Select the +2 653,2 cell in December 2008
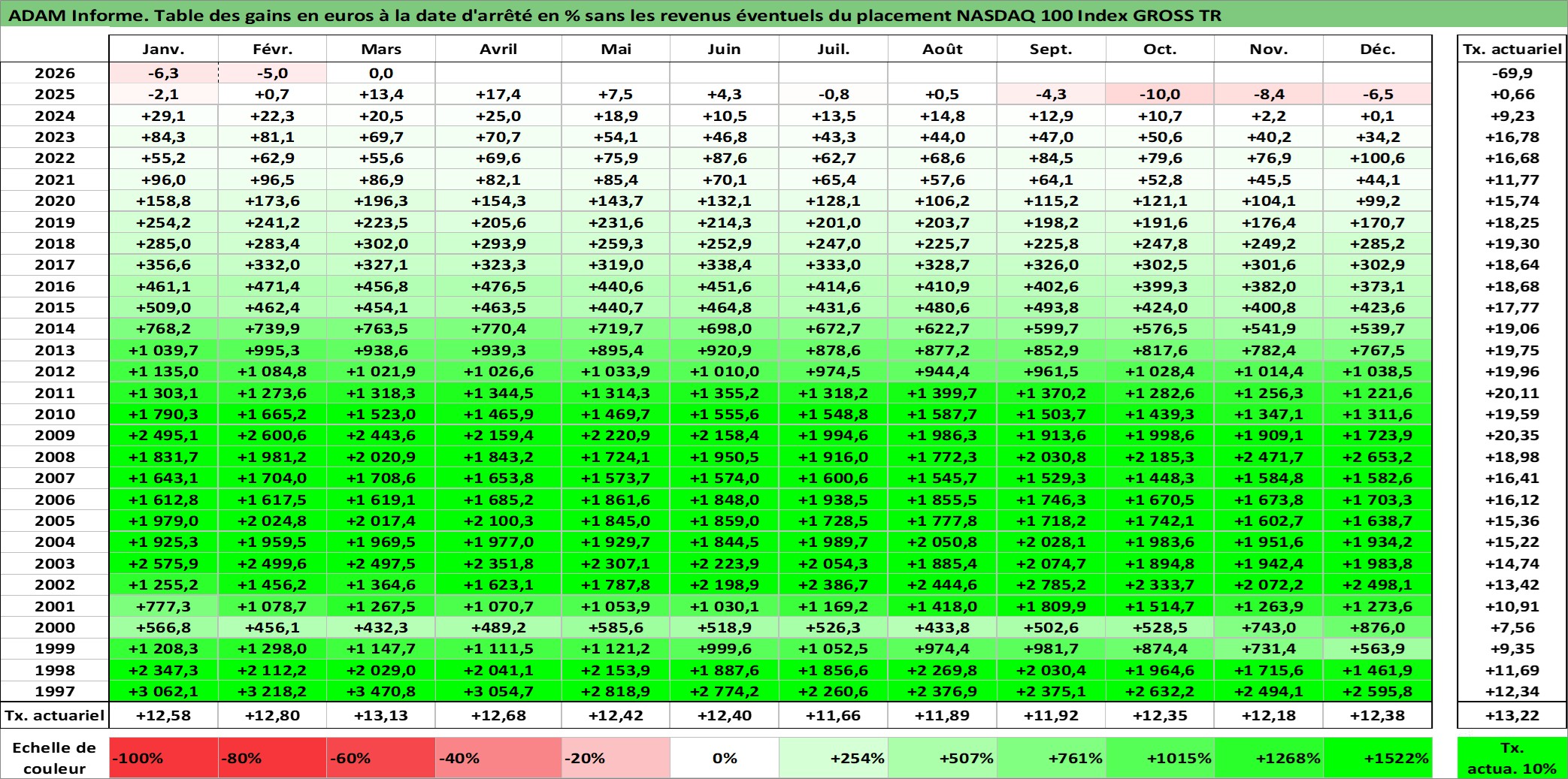Image resolution: width=1568 pixels, height=779 pixels. (x=1378, y=457)
